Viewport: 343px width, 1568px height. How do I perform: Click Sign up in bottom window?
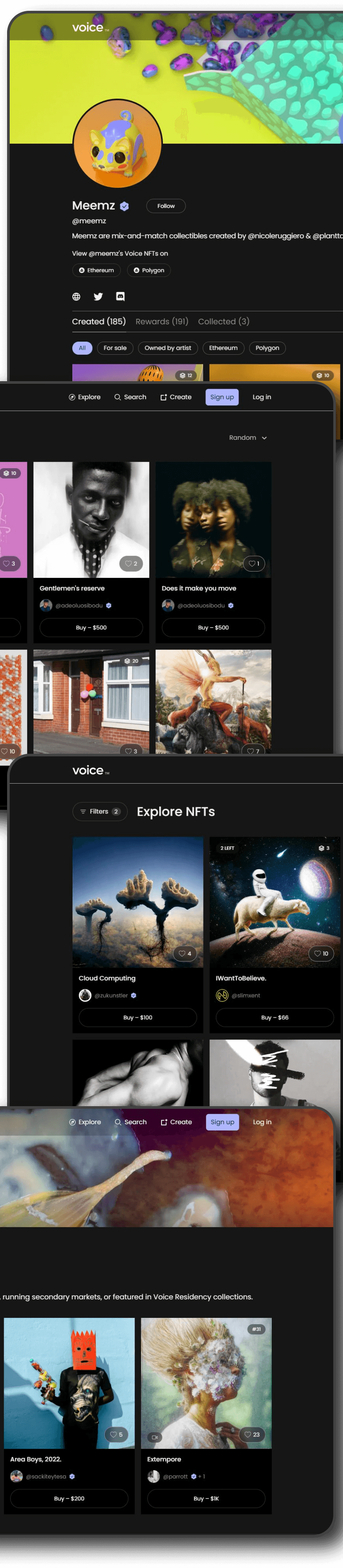(x=222, y=1122)
